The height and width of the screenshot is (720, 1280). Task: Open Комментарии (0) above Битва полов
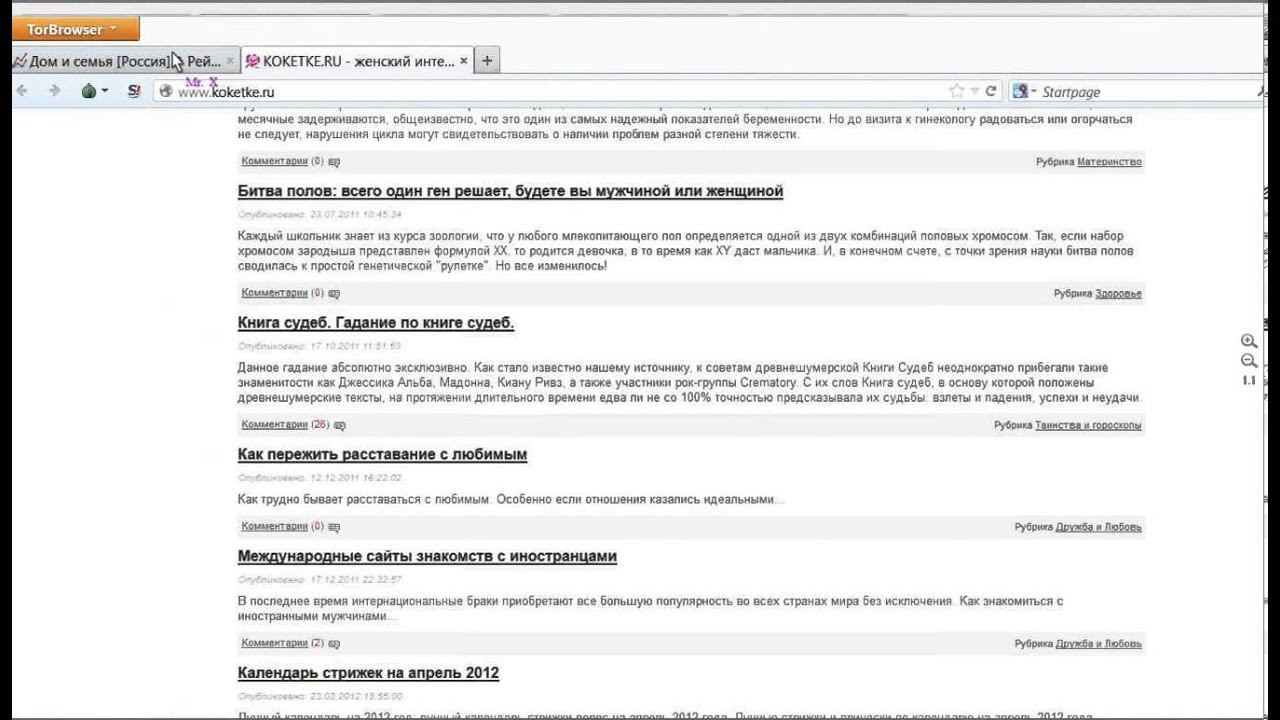coord(283,161)
